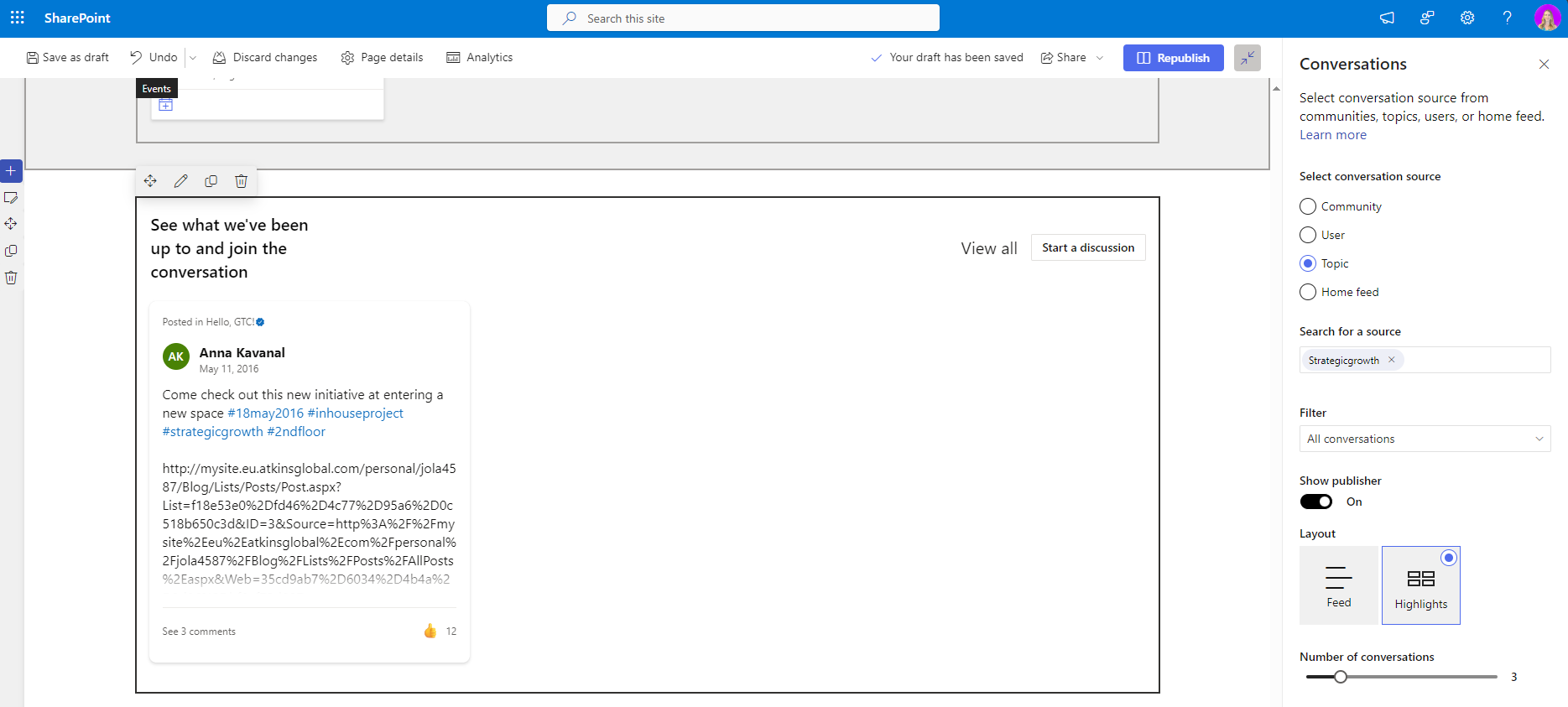Click the collapse content pane icon
The width and height of the screenshot is (1568, 707).
(1248, 58)
